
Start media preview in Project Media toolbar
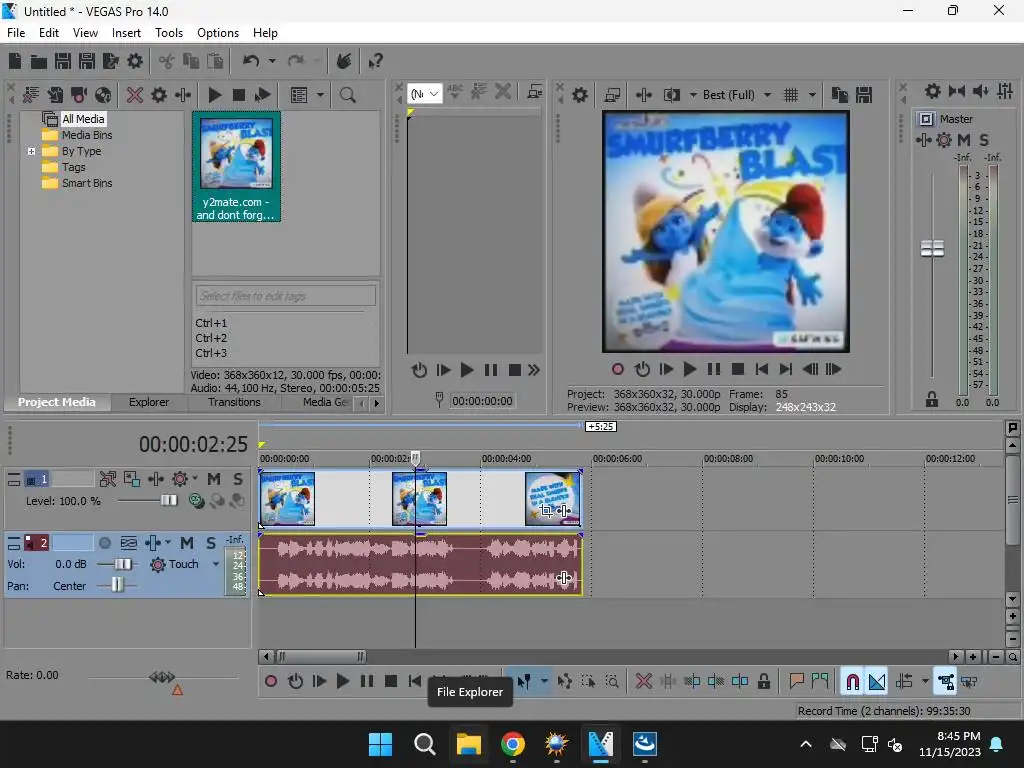coord(215,95)
